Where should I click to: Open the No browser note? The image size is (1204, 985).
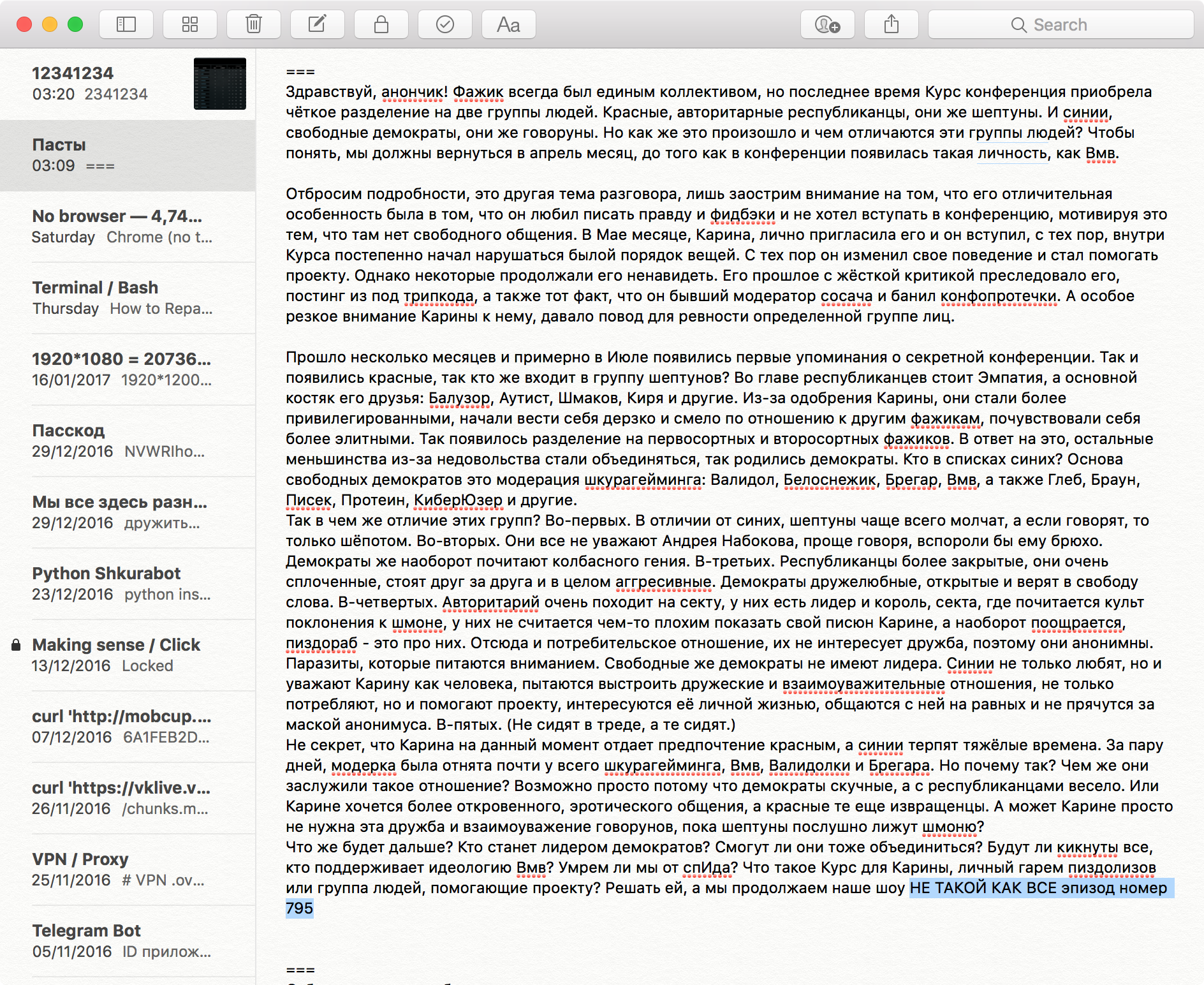click(128, 226)
